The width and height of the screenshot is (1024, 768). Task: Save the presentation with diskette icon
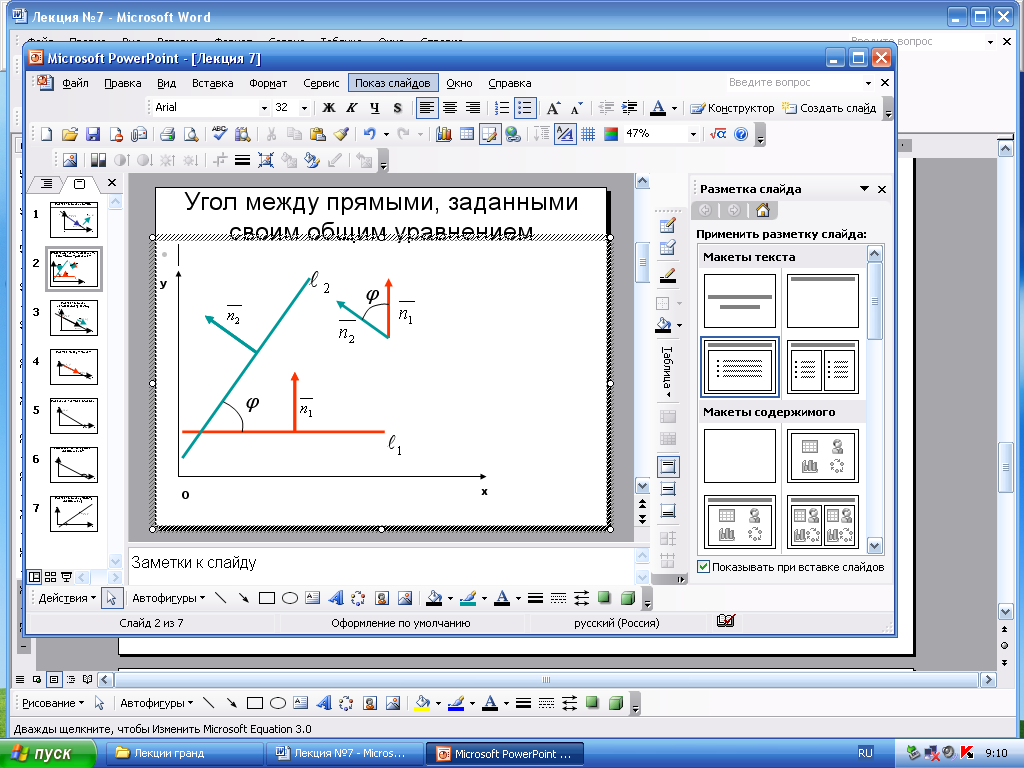pyautogui.click(x=93, y=135)
